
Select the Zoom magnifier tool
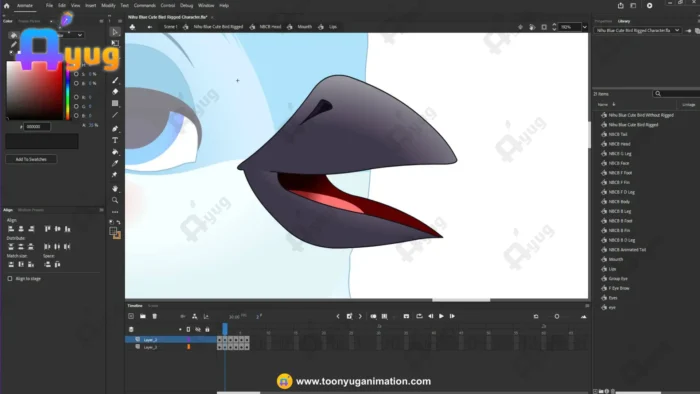(x=115, y=200)
